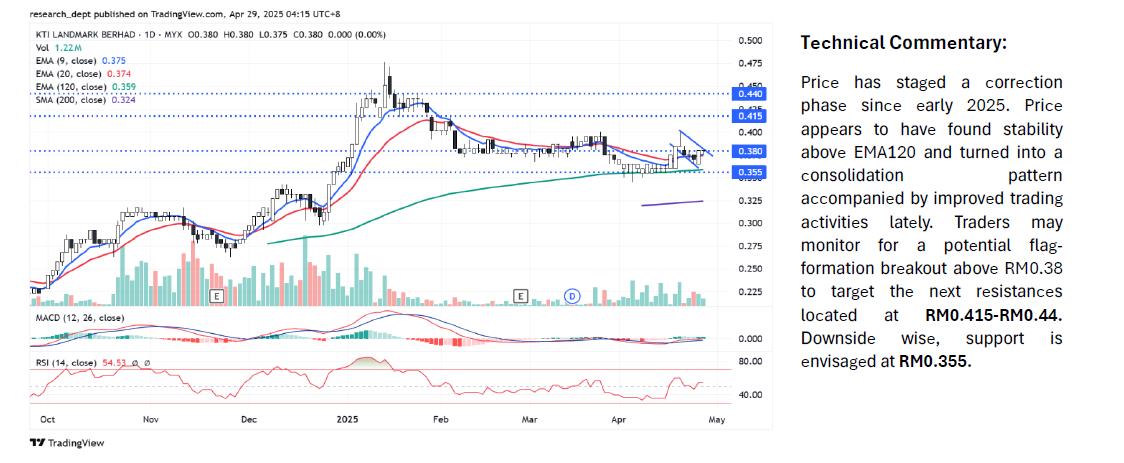Click the 0.500 price axis label

click(749, 41)
